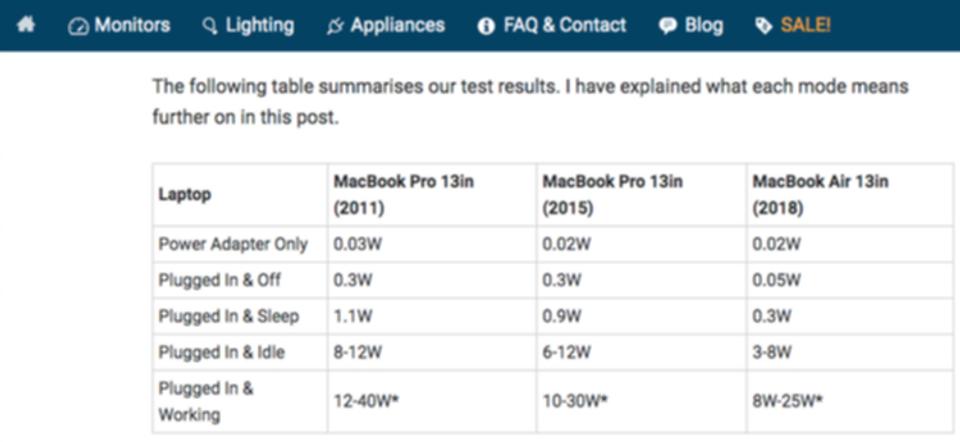
Task: Select the Power Adapter Only row label
Action: 233,244
